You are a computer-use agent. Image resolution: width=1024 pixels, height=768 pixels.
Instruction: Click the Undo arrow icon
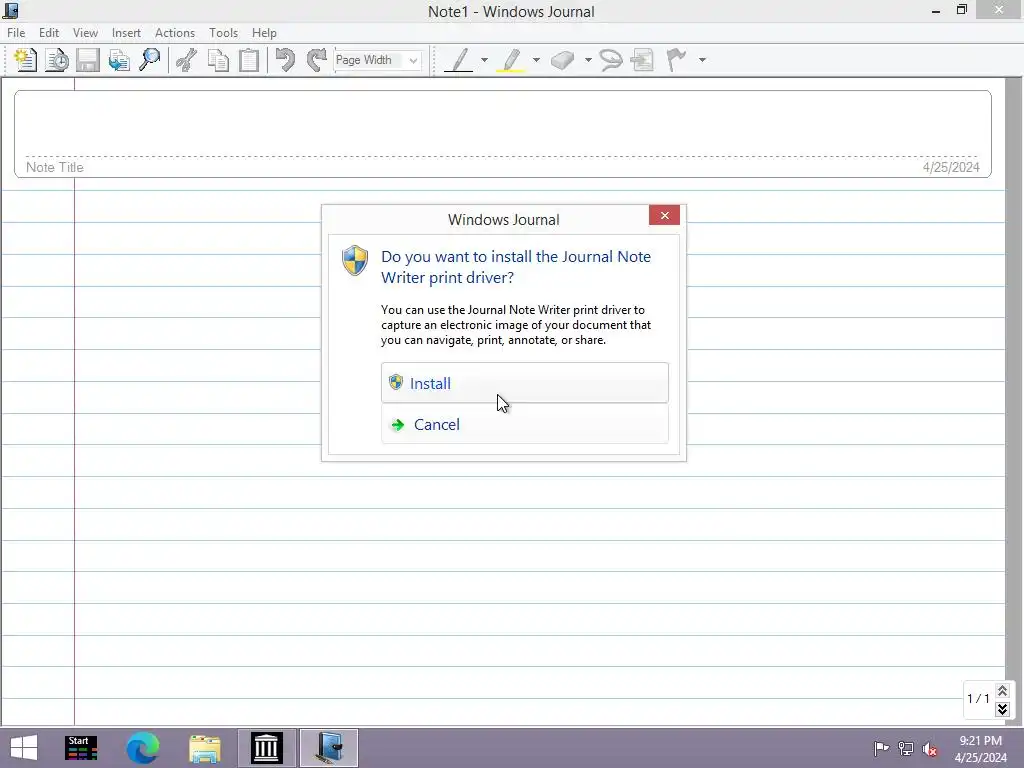point(285,60)
